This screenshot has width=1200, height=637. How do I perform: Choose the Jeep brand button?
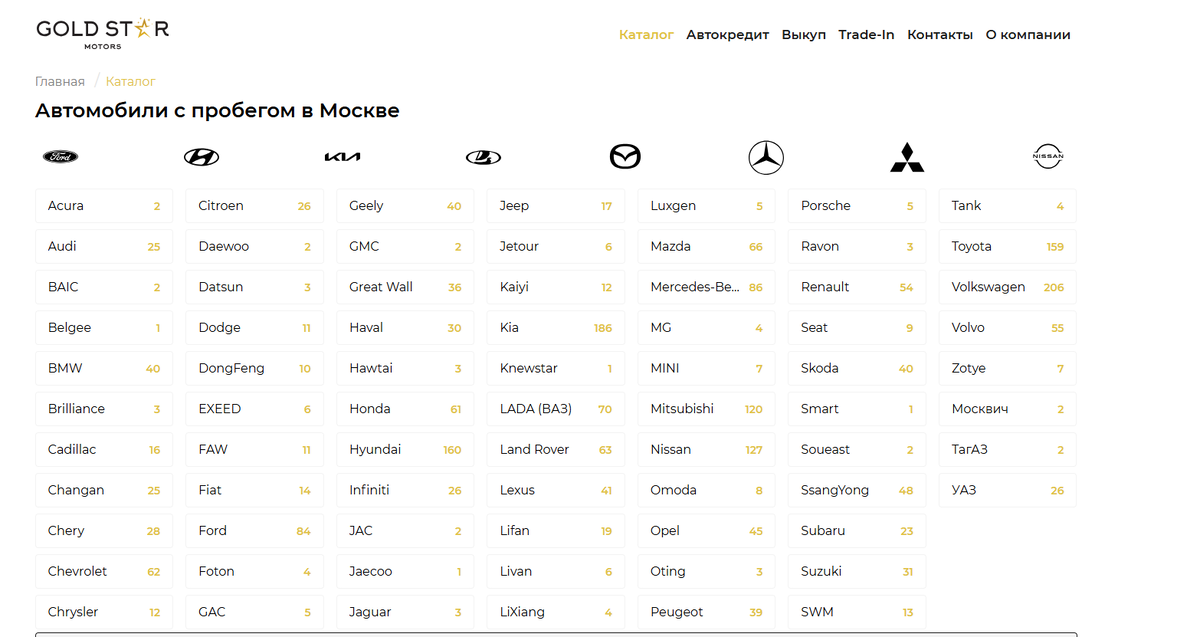[x=556, y=206]
